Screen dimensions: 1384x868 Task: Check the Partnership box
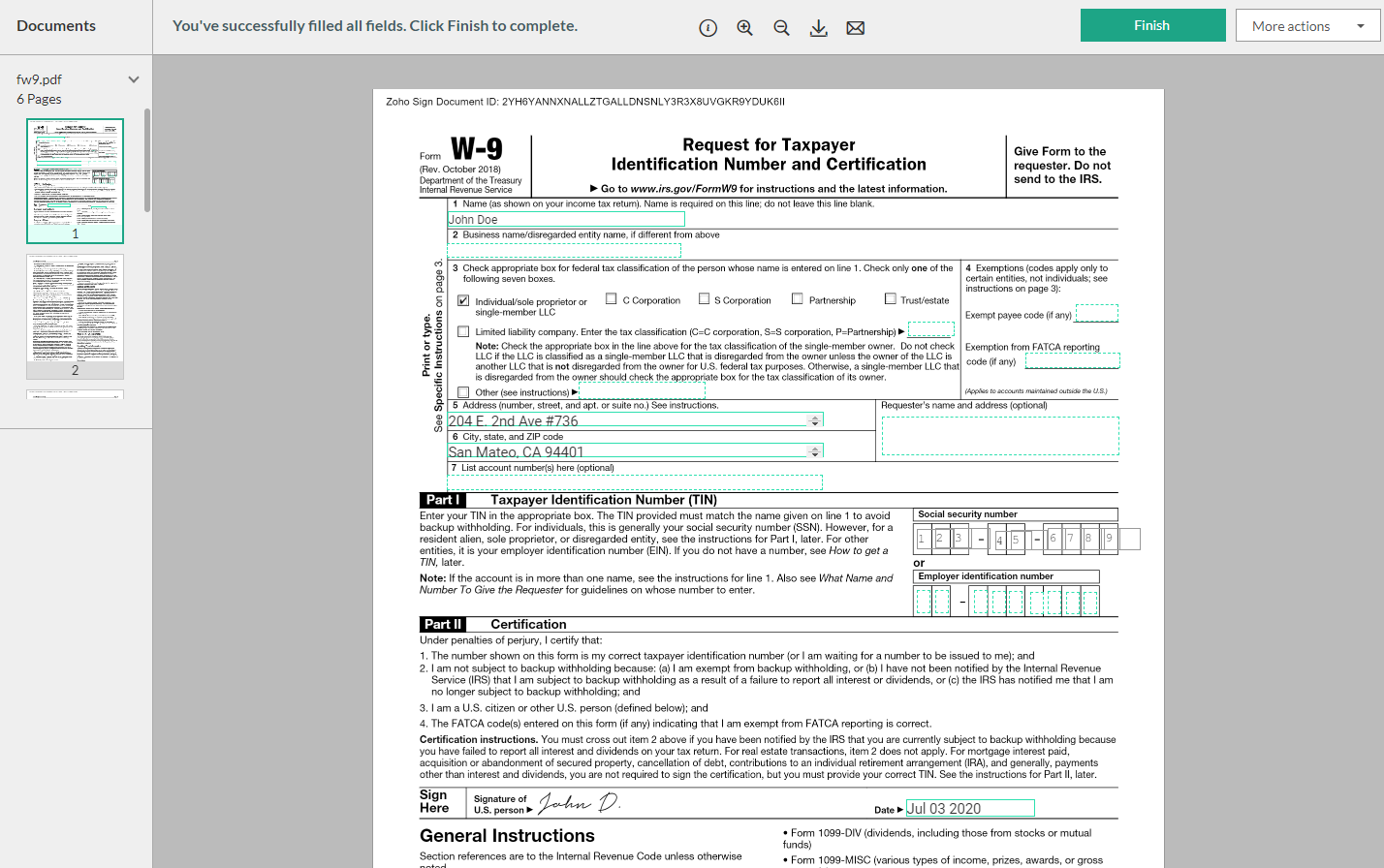[x=797, y=299]
